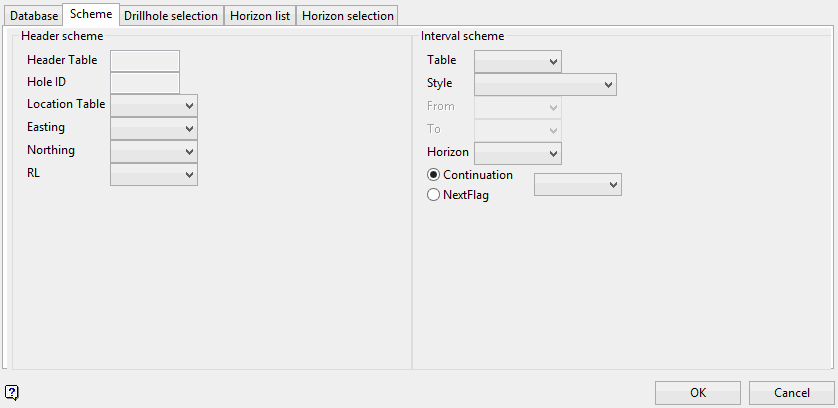838x408 pixels.
Task: Click the Header Table input field
Action: [145, 61]
